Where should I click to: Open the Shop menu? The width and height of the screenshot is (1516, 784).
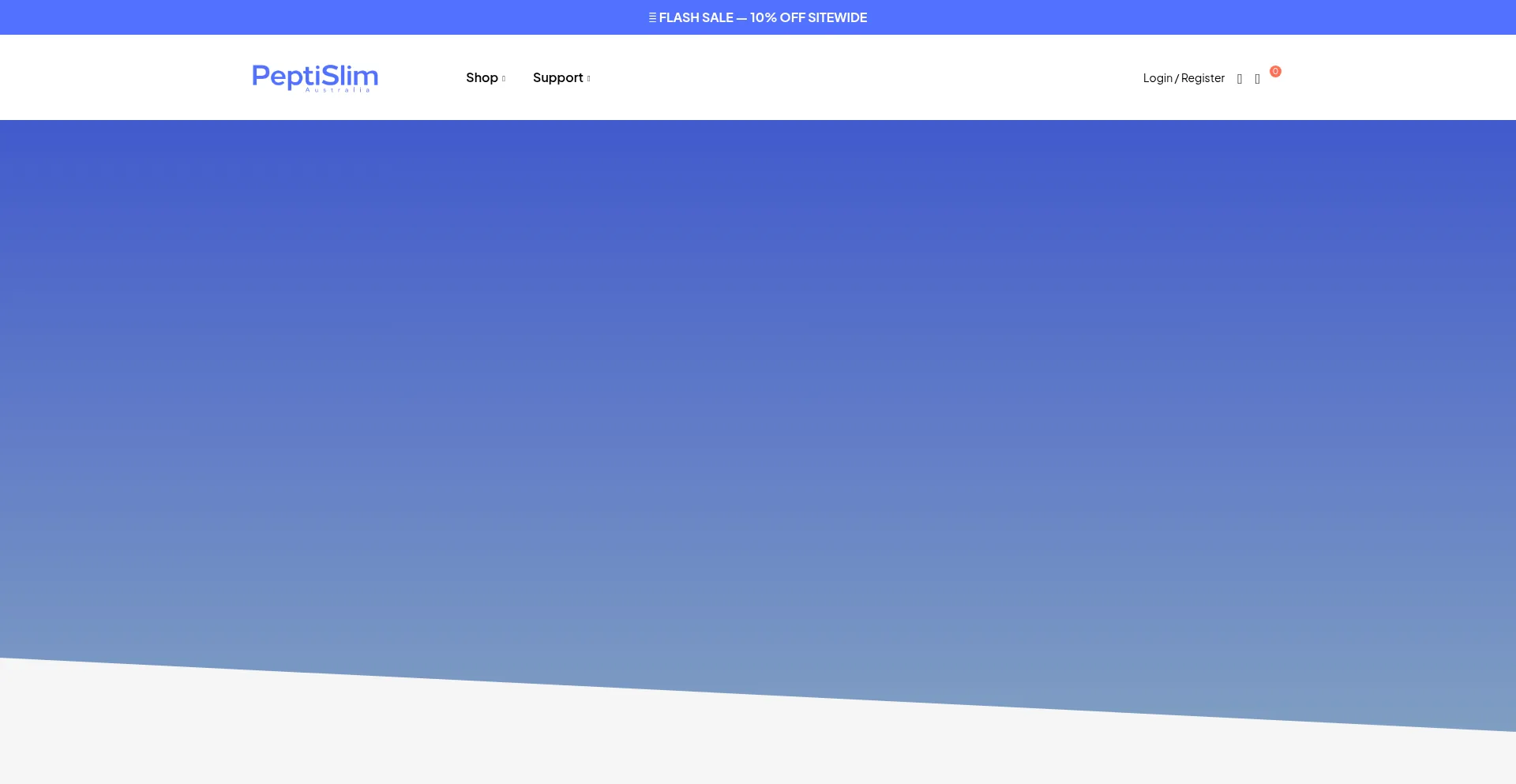(482, 77)
